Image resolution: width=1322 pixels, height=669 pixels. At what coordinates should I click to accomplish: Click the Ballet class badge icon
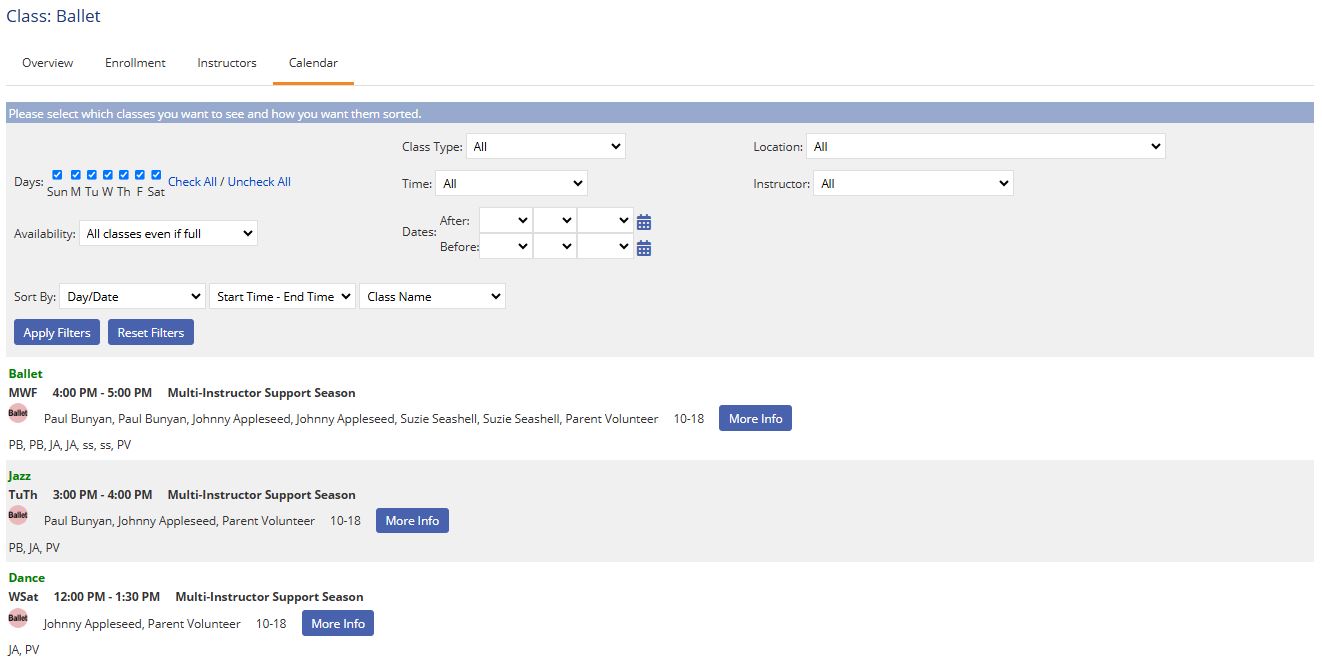18,413
